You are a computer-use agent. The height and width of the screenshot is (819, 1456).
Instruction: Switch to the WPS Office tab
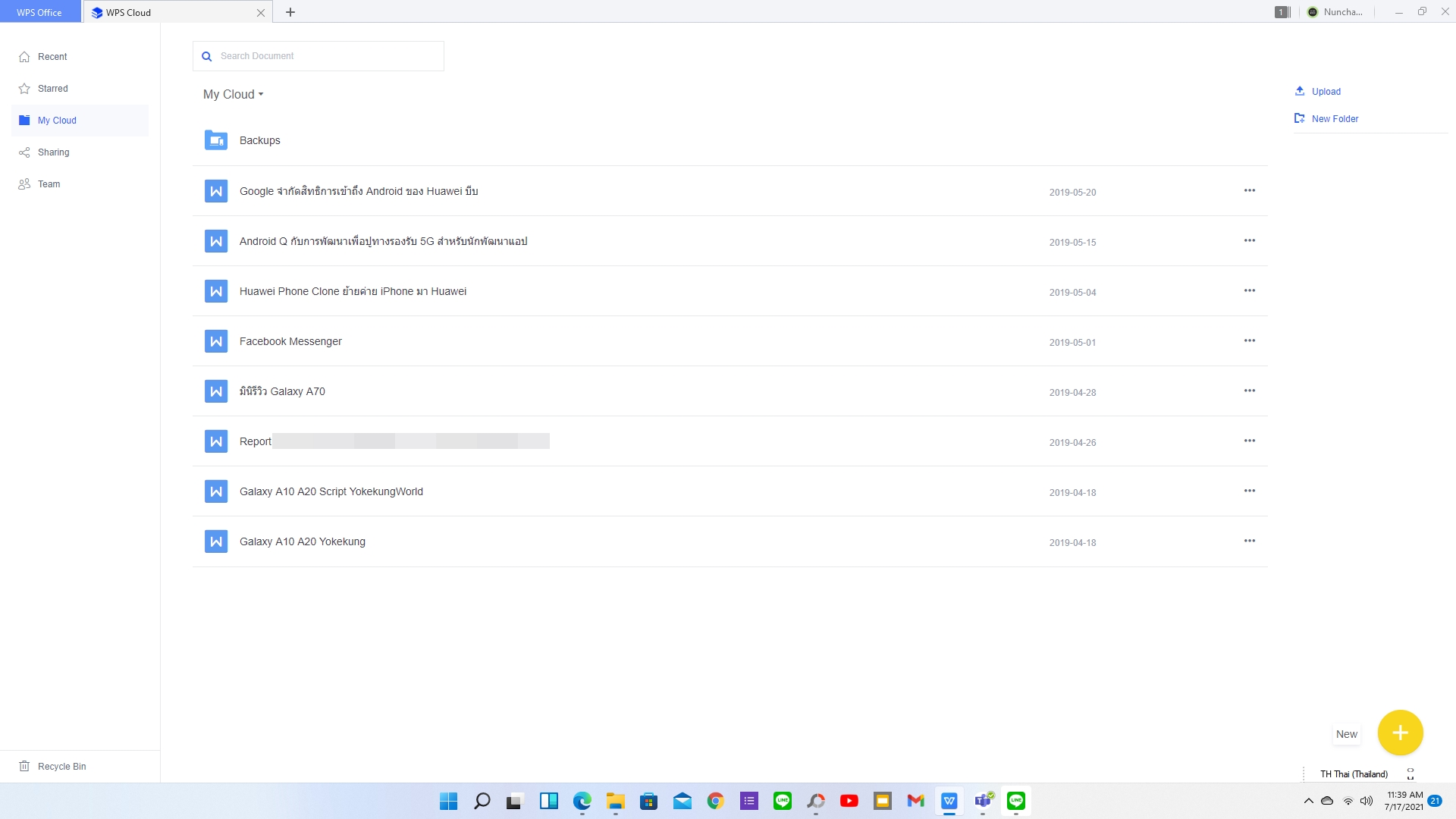(x=39, y=12)
